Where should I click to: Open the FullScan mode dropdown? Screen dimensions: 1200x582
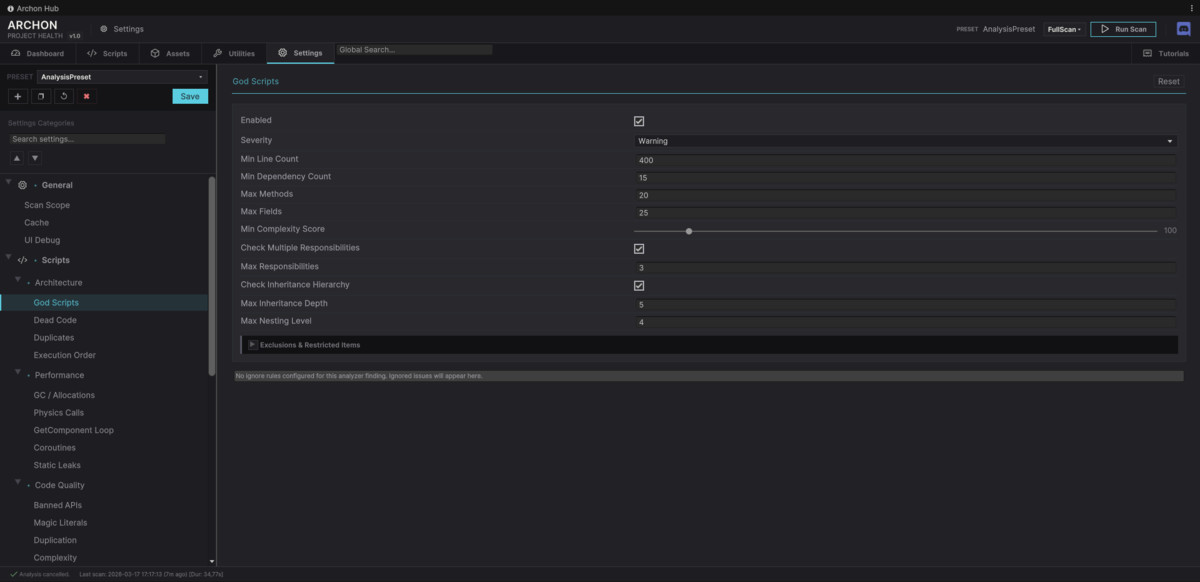1064,29
